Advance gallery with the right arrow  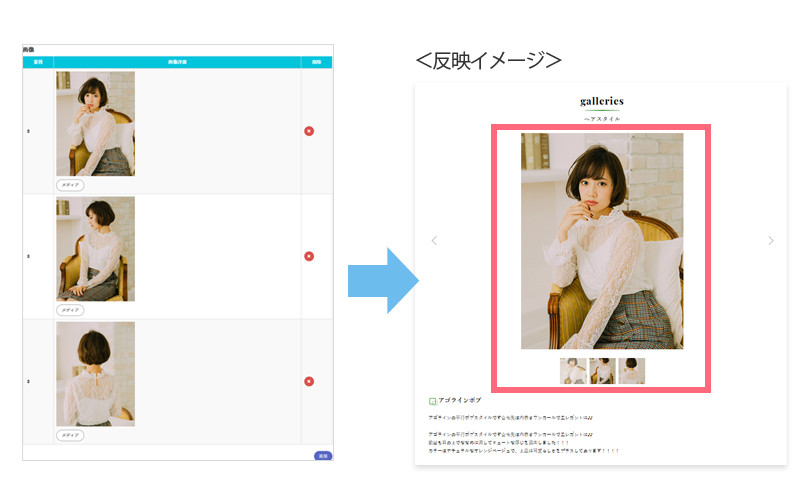[x=770, y=240]
